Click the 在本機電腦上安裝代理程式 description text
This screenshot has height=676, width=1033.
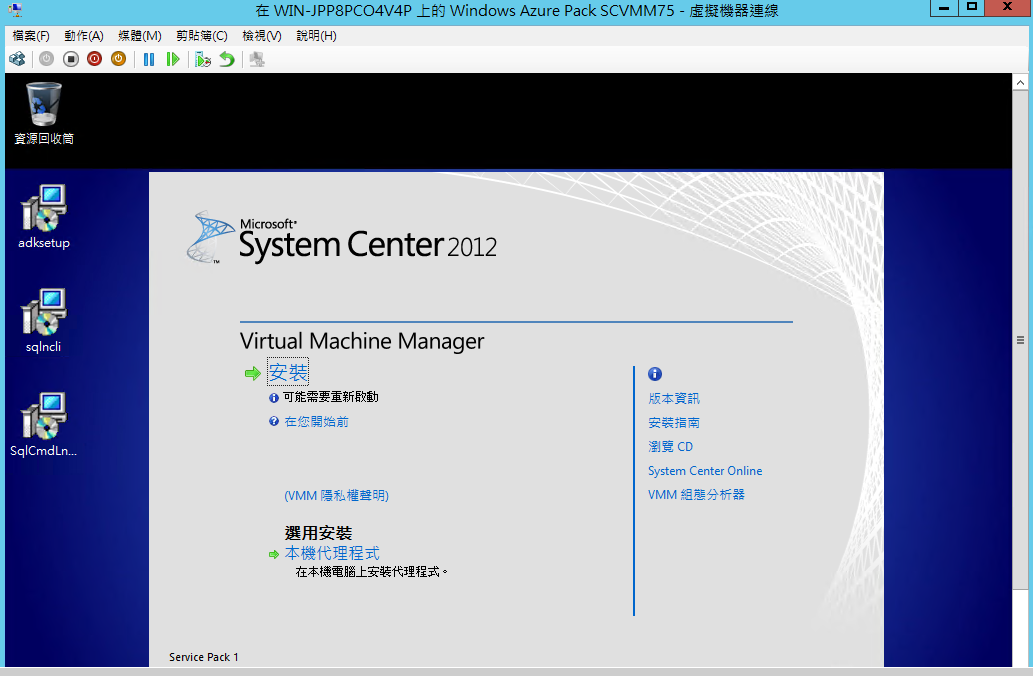pyautogui.click(x=372, y=572)
